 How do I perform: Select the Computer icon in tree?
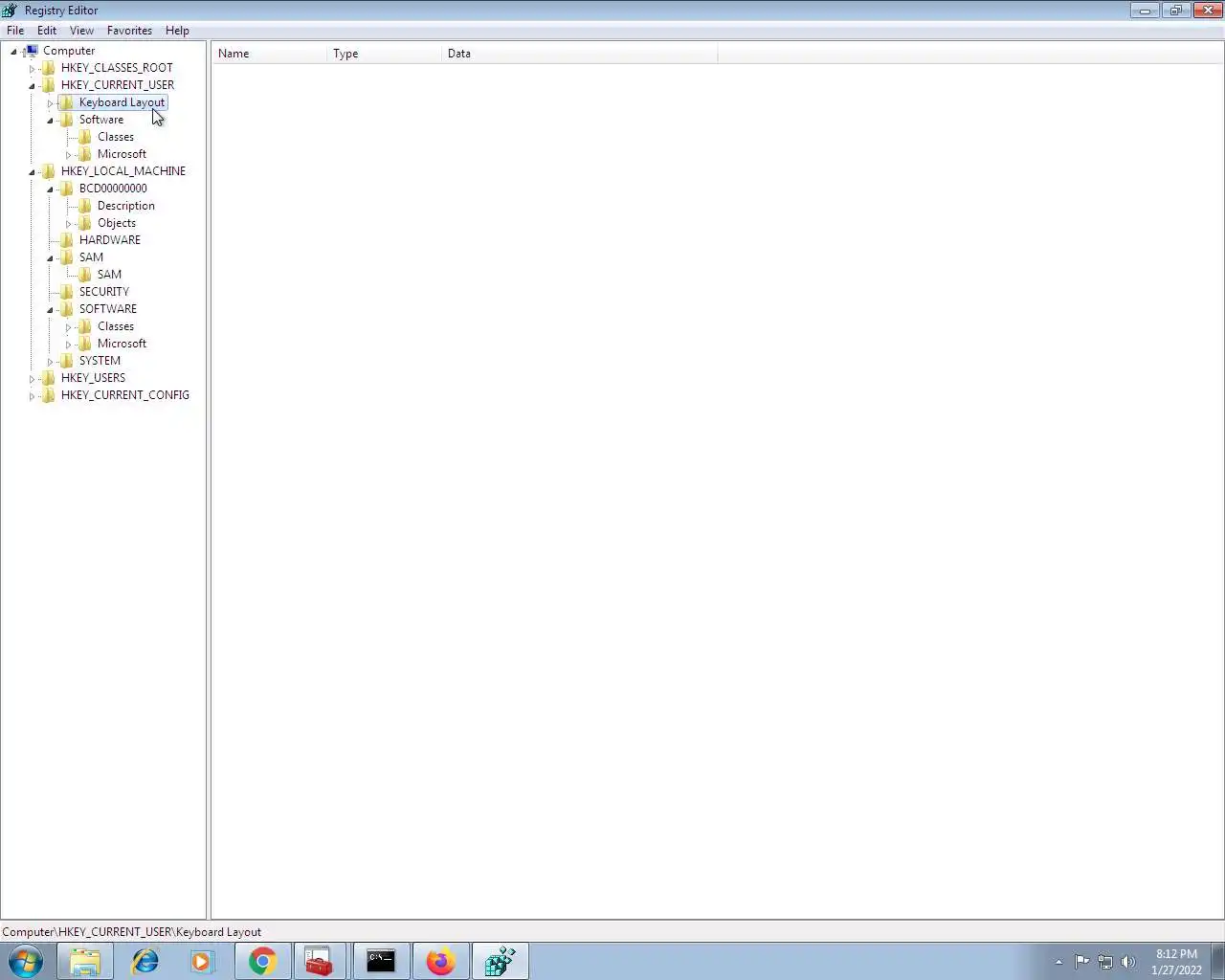(31, 51)
